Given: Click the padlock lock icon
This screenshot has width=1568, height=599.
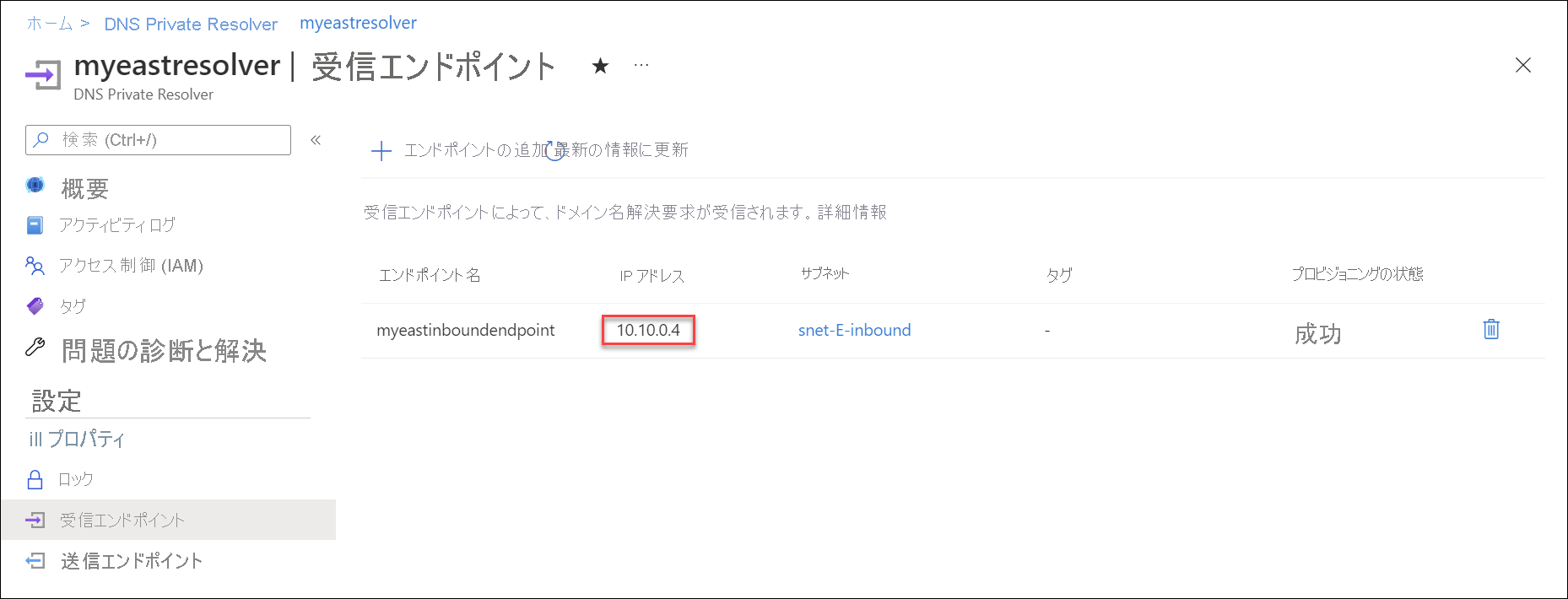Looking at the screenshot, I should tap(35, 479).
